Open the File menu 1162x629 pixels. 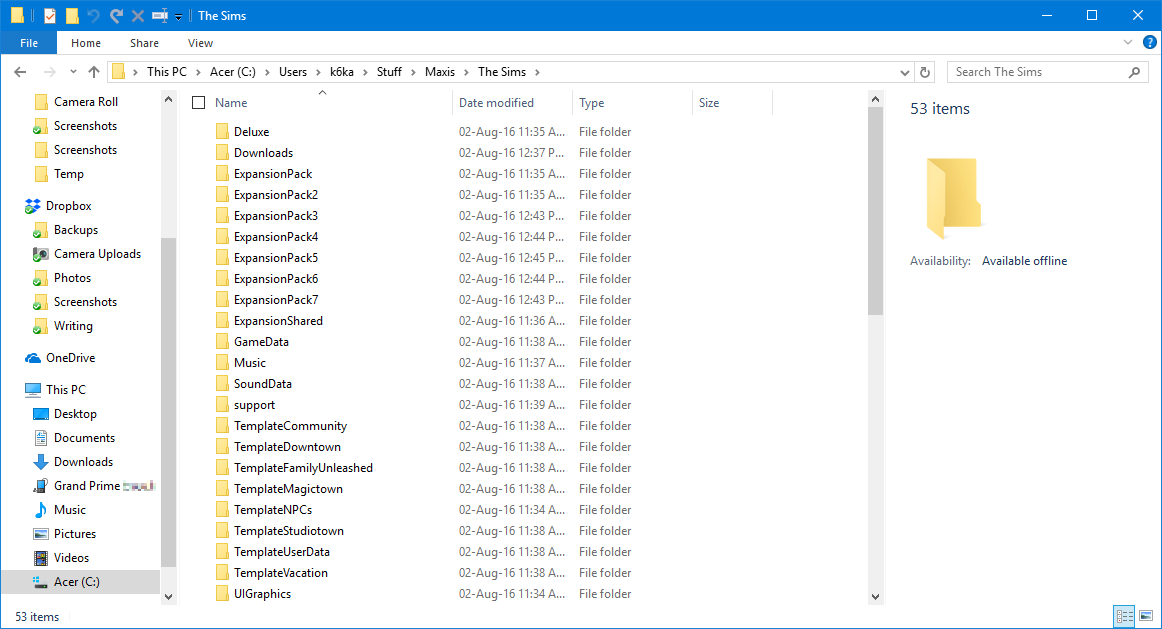[29, 43]
